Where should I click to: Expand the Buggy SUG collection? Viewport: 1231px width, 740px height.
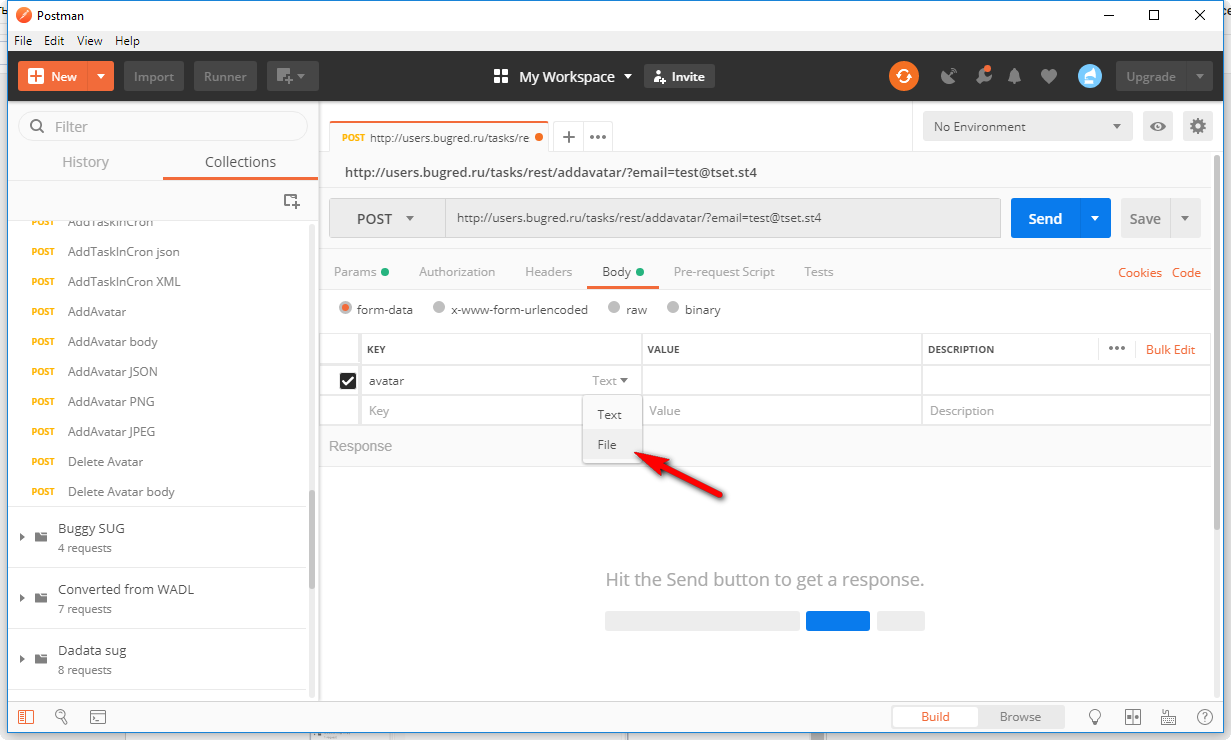point(23,537)
